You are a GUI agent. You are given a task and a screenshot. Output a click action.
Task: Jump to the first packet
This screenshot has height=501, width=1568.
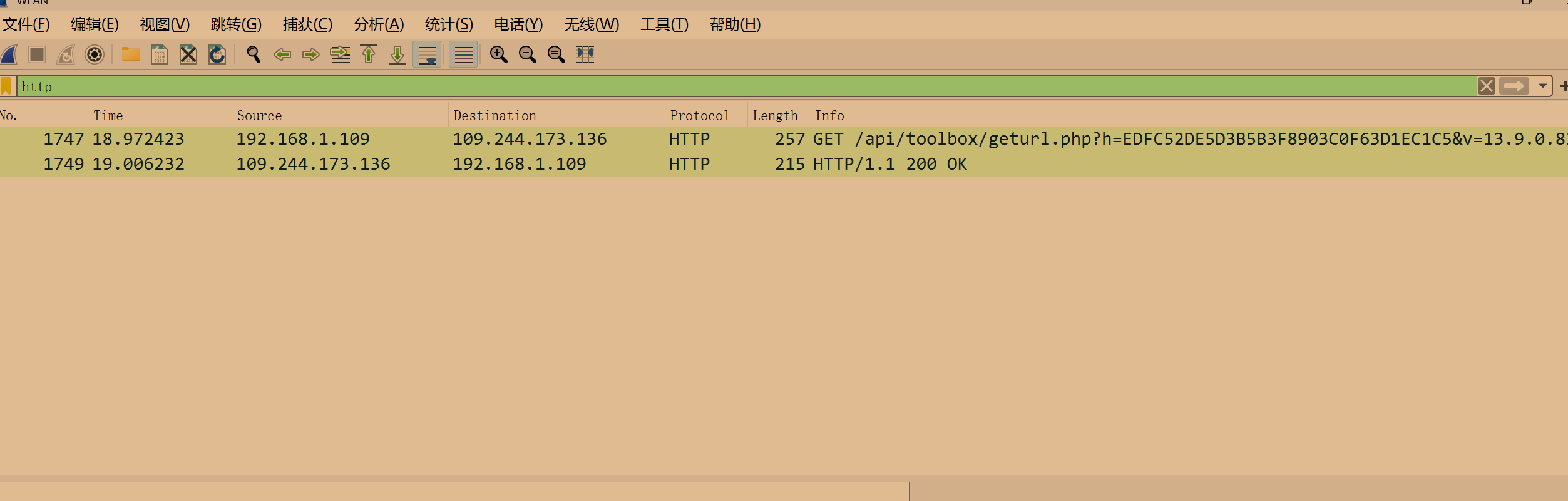369,55
